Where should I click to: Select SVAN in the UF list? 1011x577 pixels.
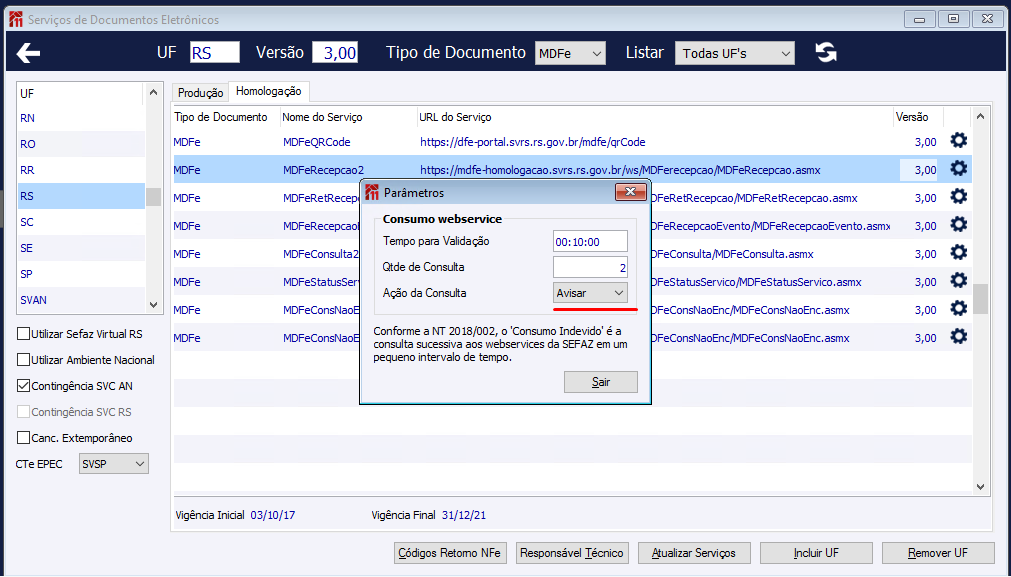coord(81,300)
